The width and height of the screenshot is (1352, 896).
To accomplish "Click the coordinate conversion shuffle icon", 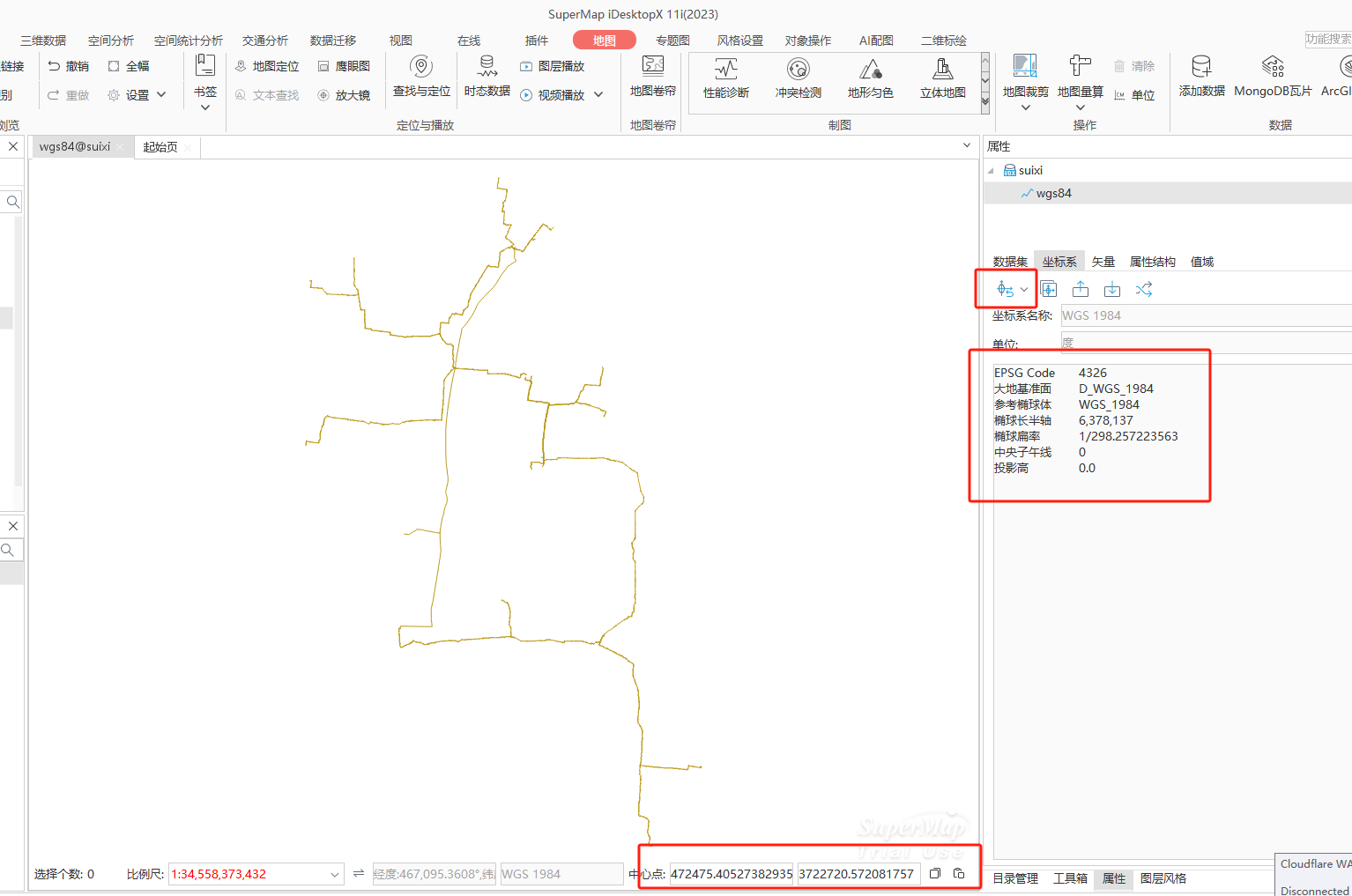I will coord(1144,289).
